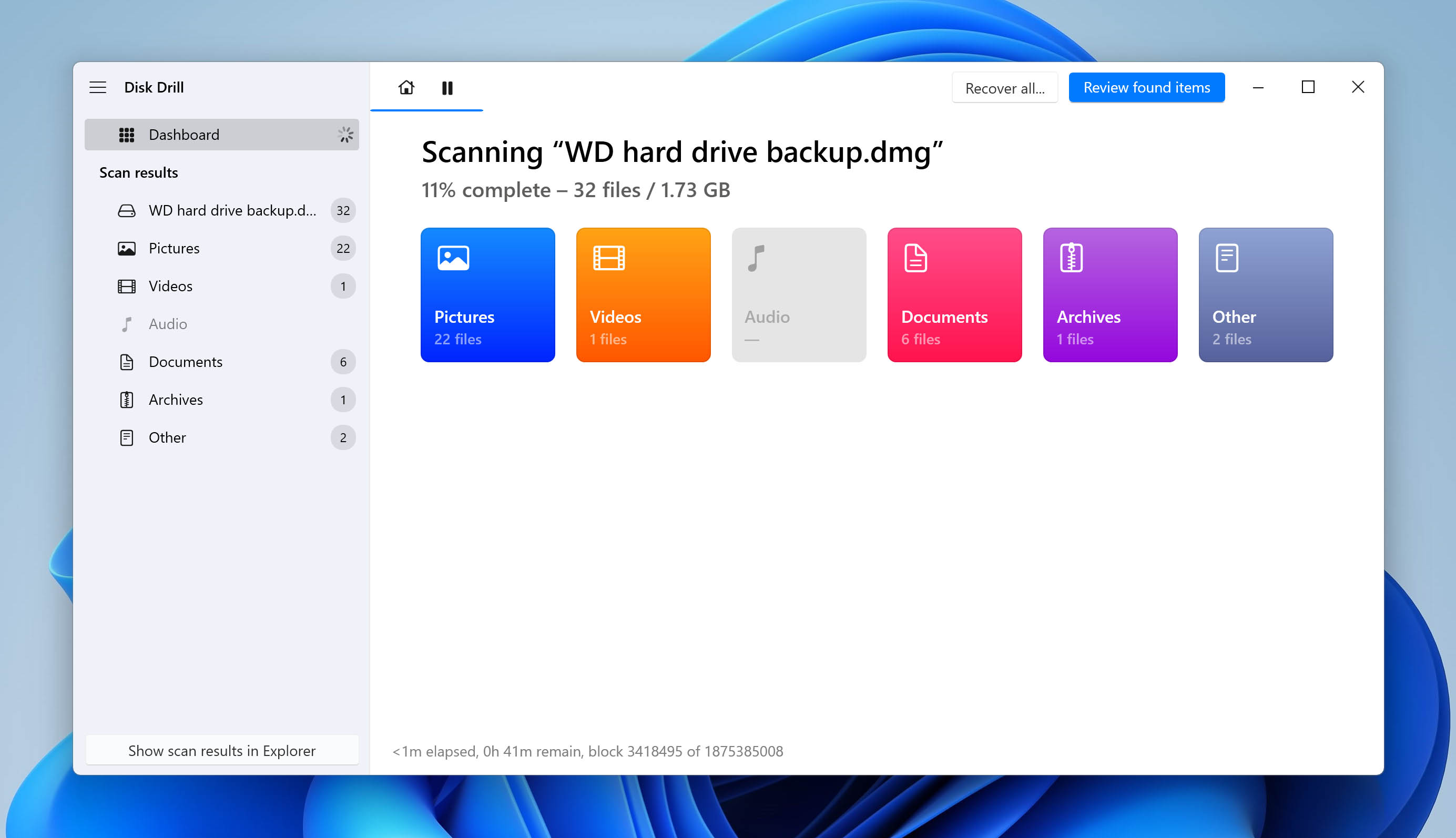Open the hamburger menu
The height and width of the screenshot is (838, 1456).
pos(98,87)
